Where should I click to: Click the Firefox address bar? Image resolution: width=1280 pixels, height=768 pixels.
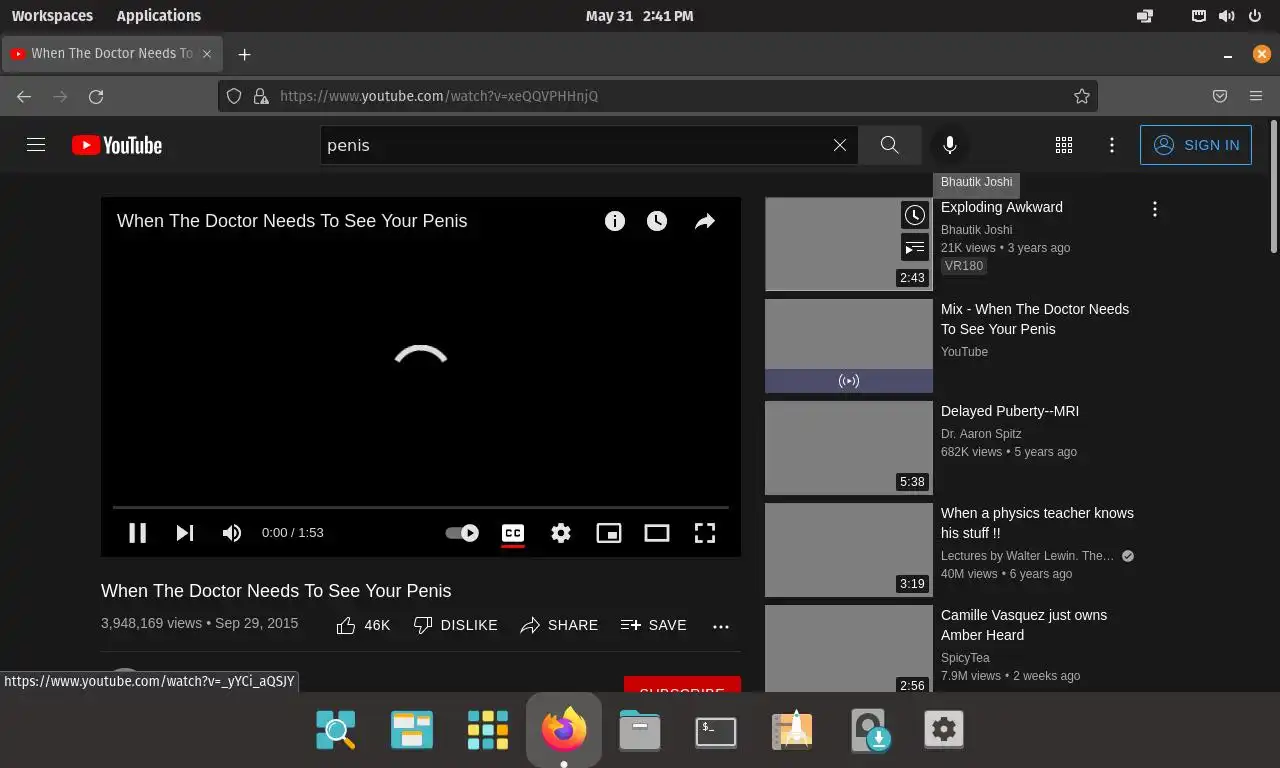coord(658,96)
